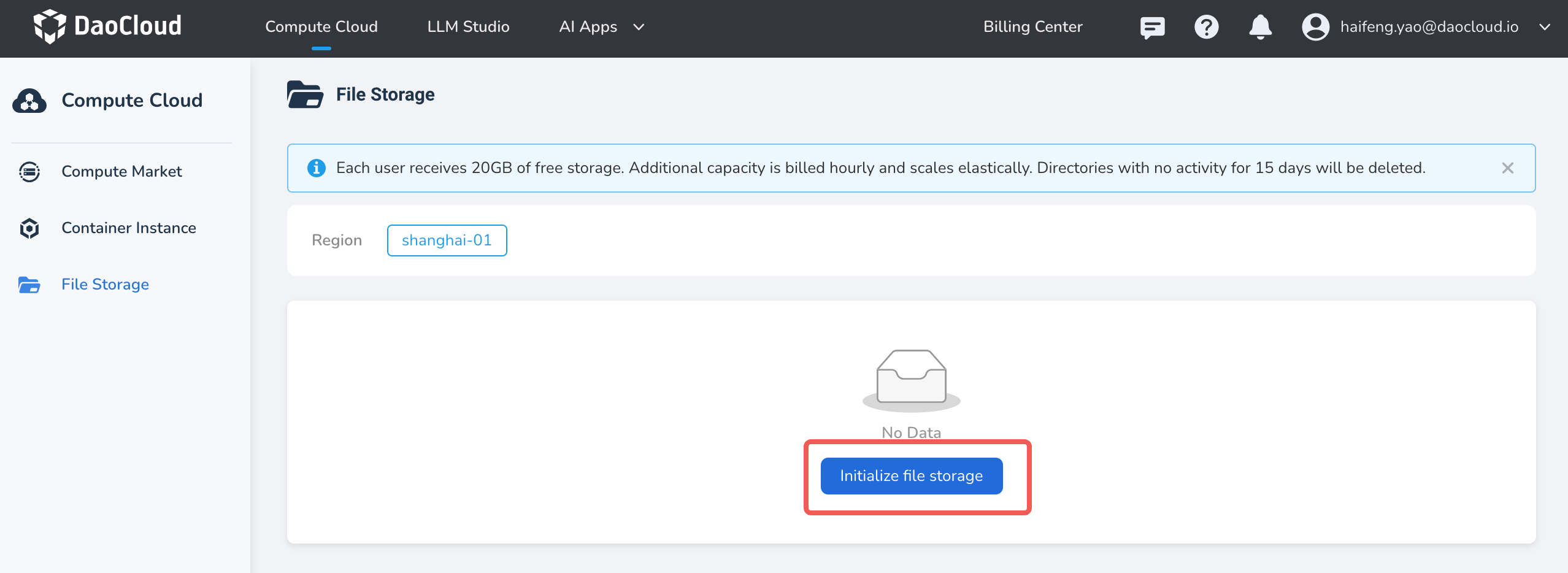Click the Compute Cloud sidebar icon
This screenshot has height=573, width=1568.
(29, 100)
